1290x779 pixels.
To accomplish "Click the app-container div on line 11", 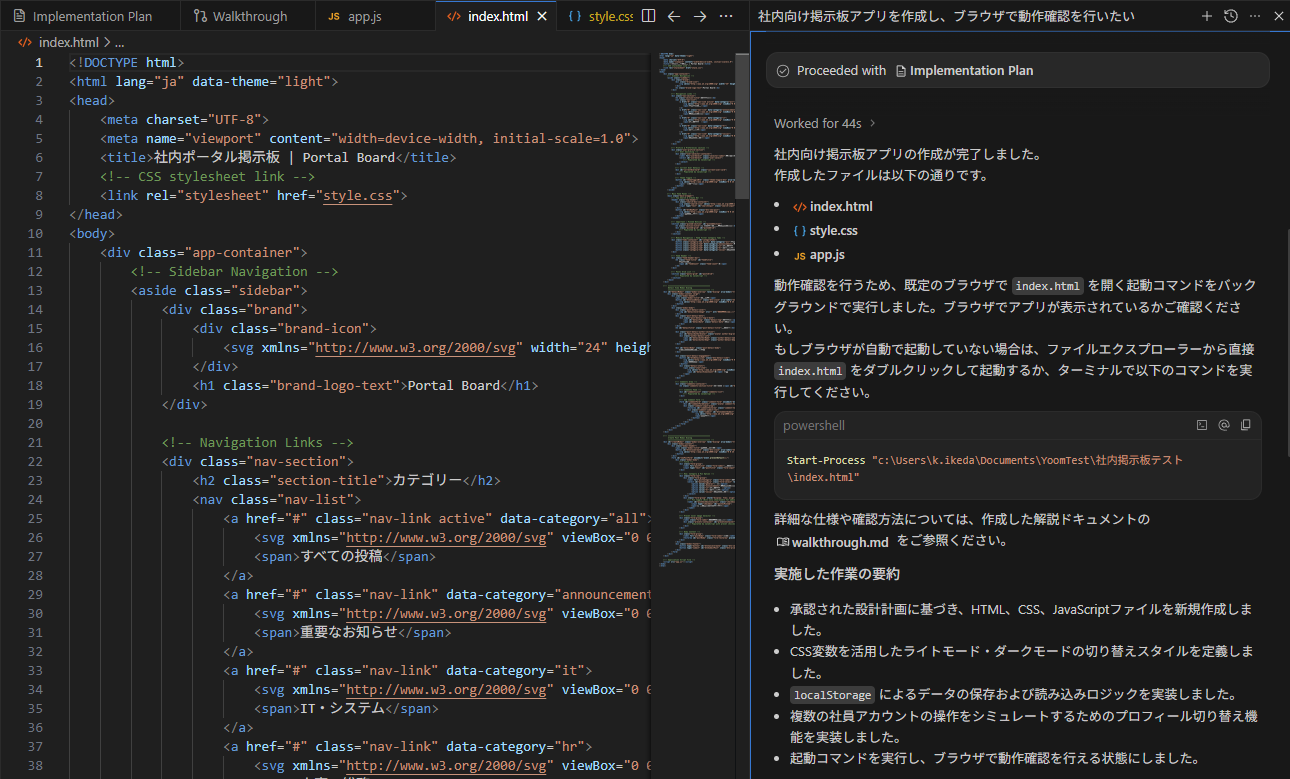I will click(203, 252).
